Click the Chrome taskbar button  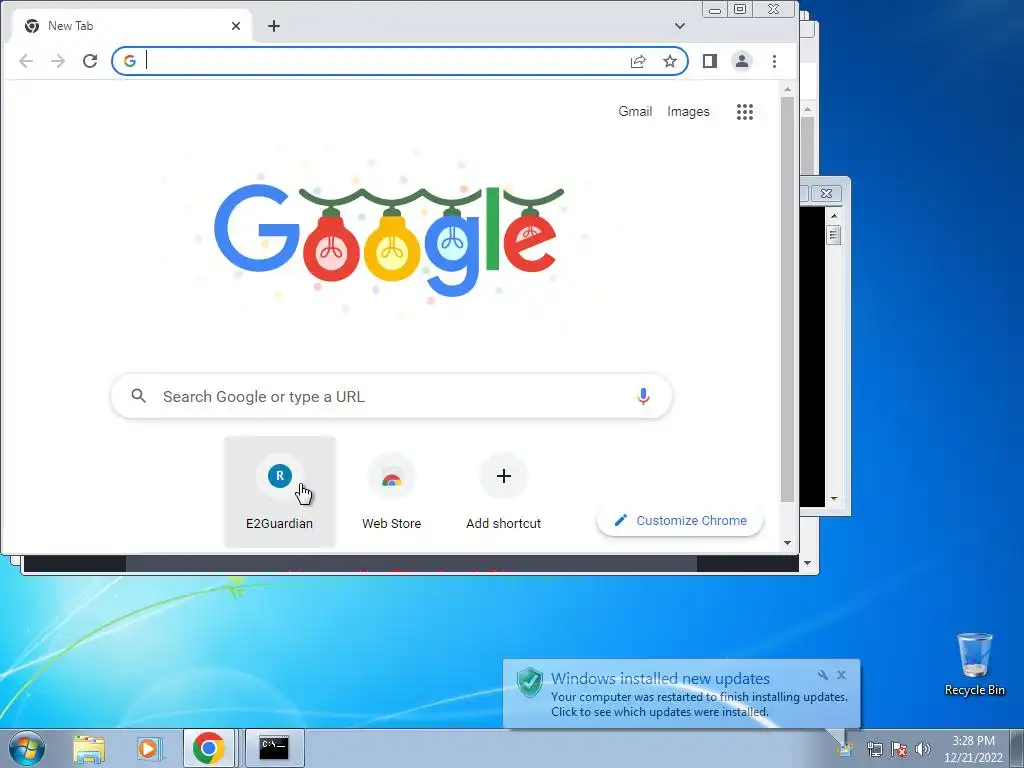pos(208,748)
